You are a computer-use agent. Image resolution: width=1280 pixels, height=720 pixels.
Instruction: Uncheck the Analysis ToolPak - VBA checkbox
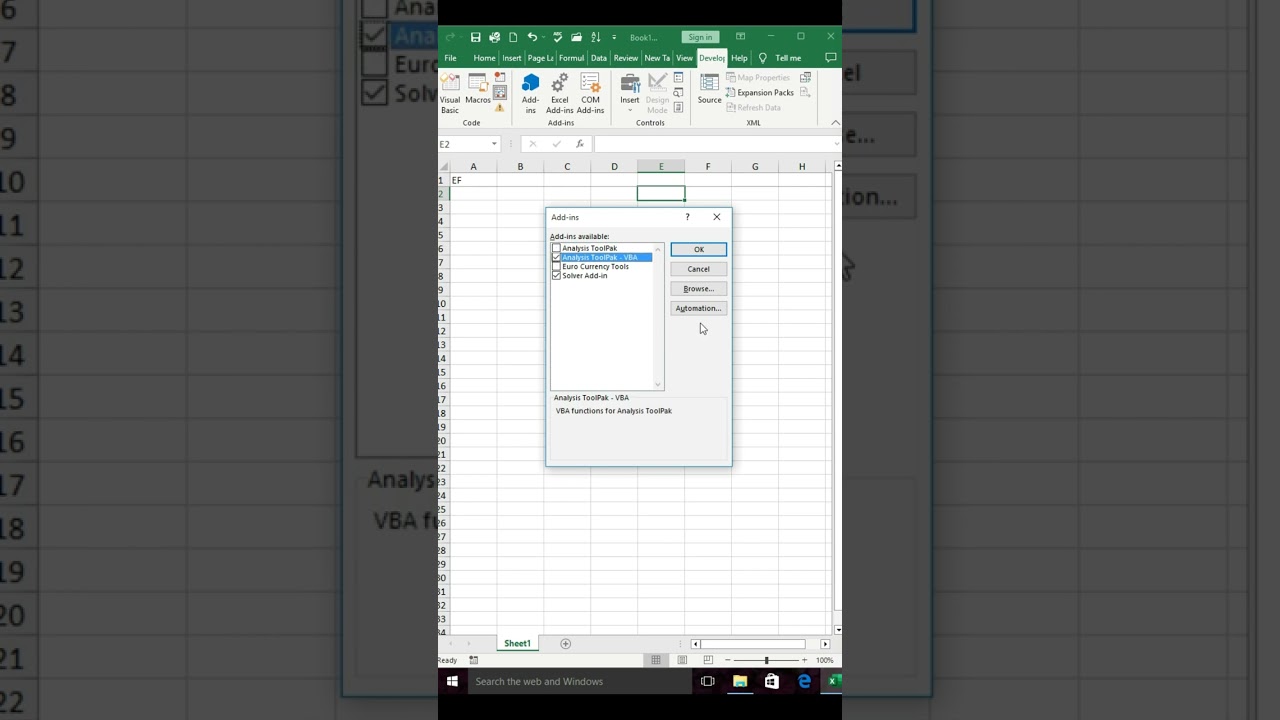557,257
